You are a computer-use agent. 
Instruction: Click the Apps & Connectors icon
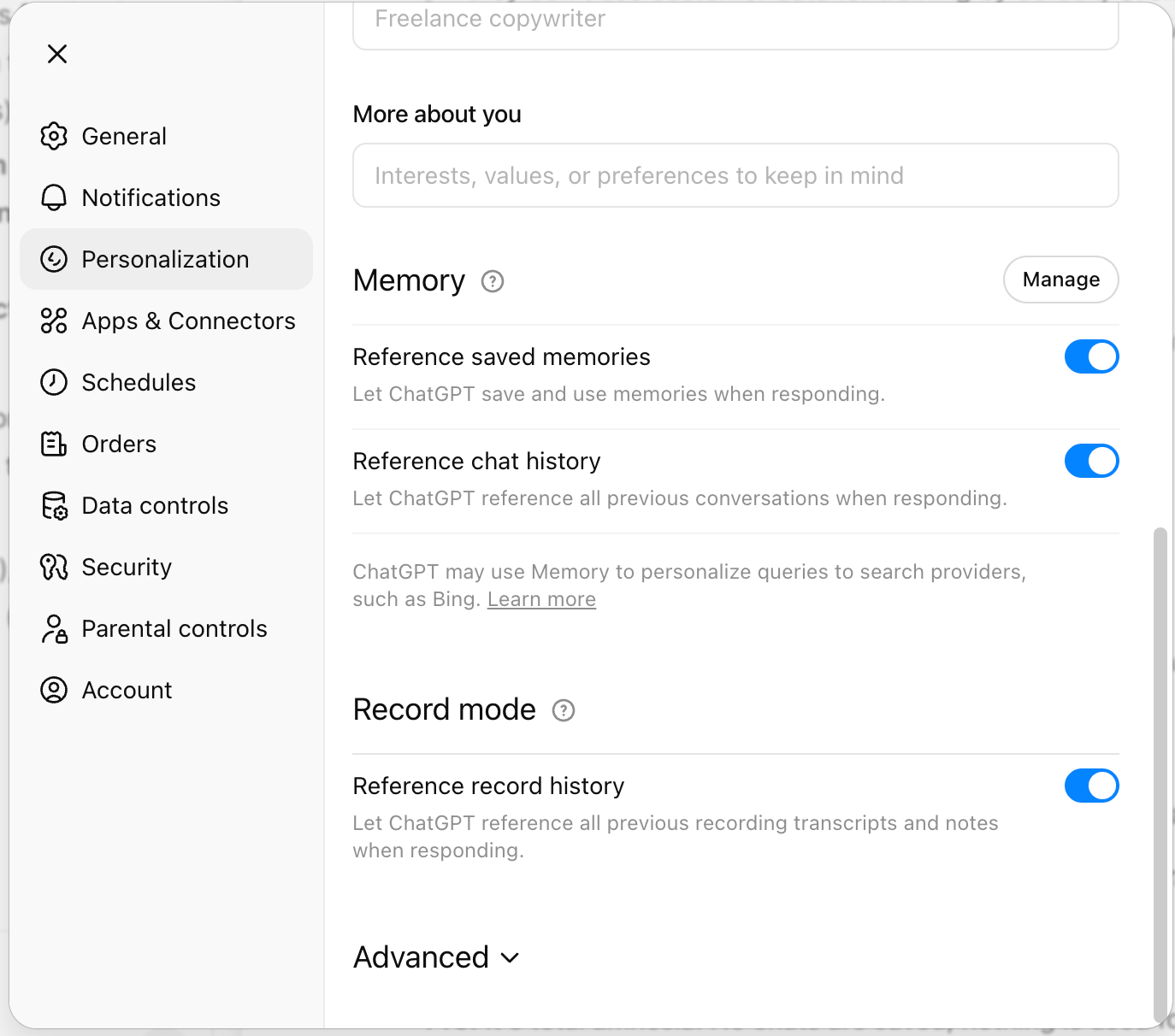pyautogui.click(x=54, y=321)
